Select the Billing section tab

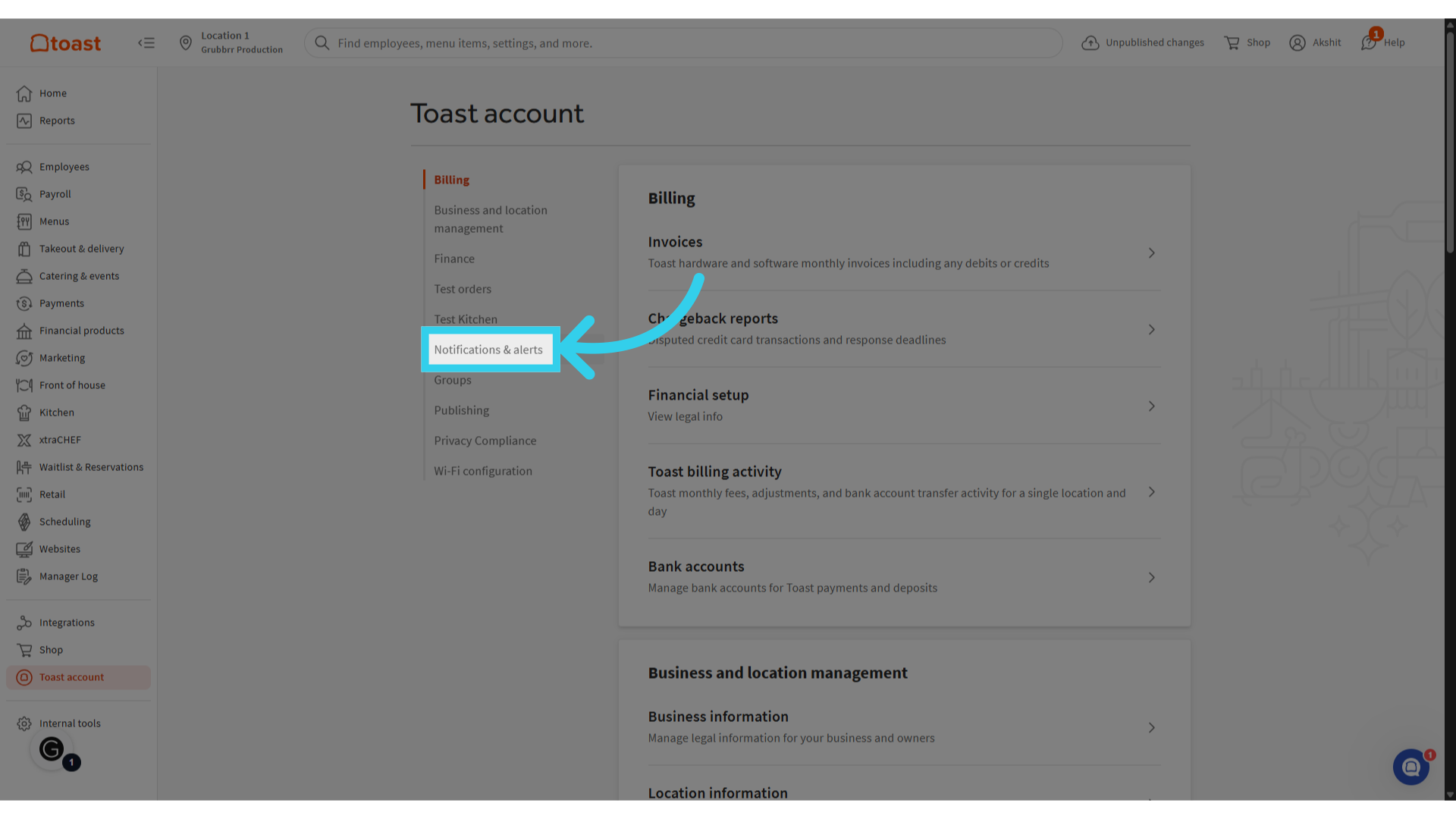click(451, 180)
